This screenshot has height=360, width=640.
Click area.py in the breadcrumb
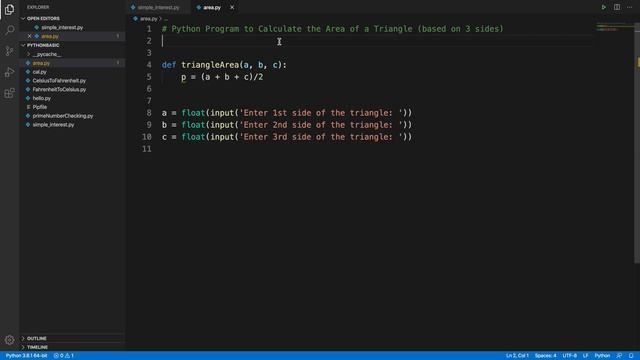tap(149, 19)
